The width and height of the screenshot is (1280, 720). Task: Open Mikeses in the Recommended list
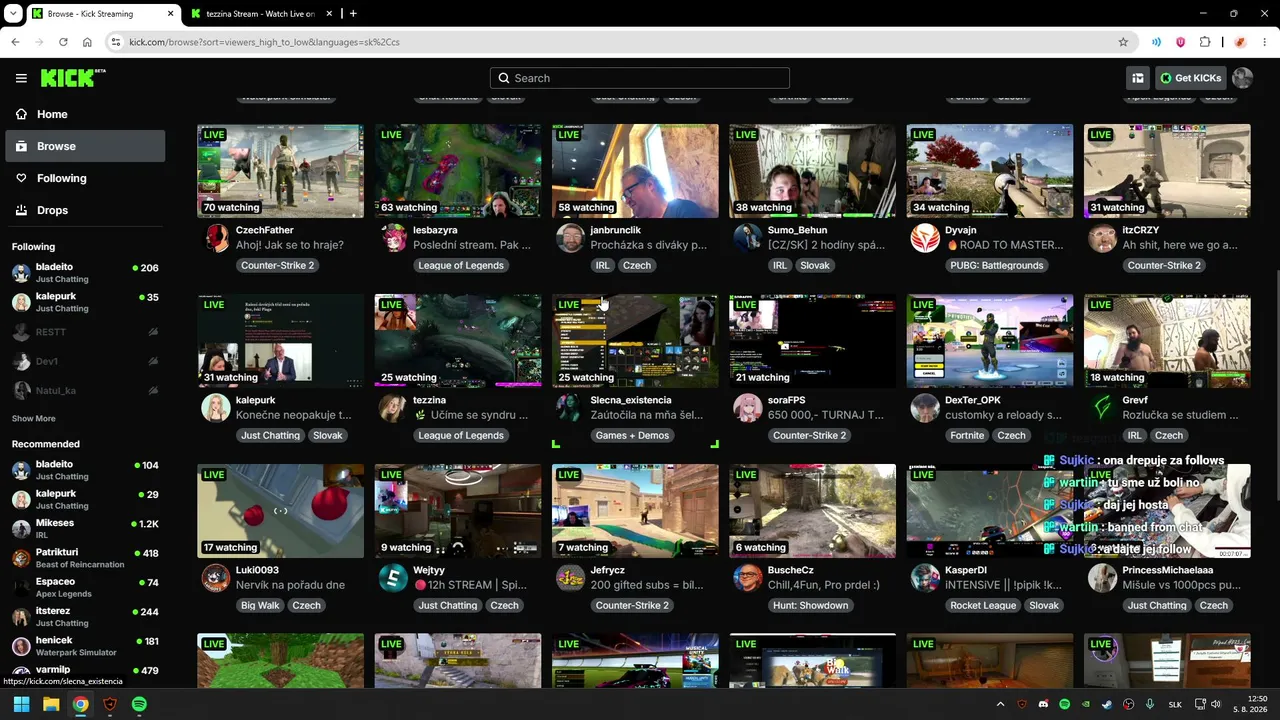(85, 528)
